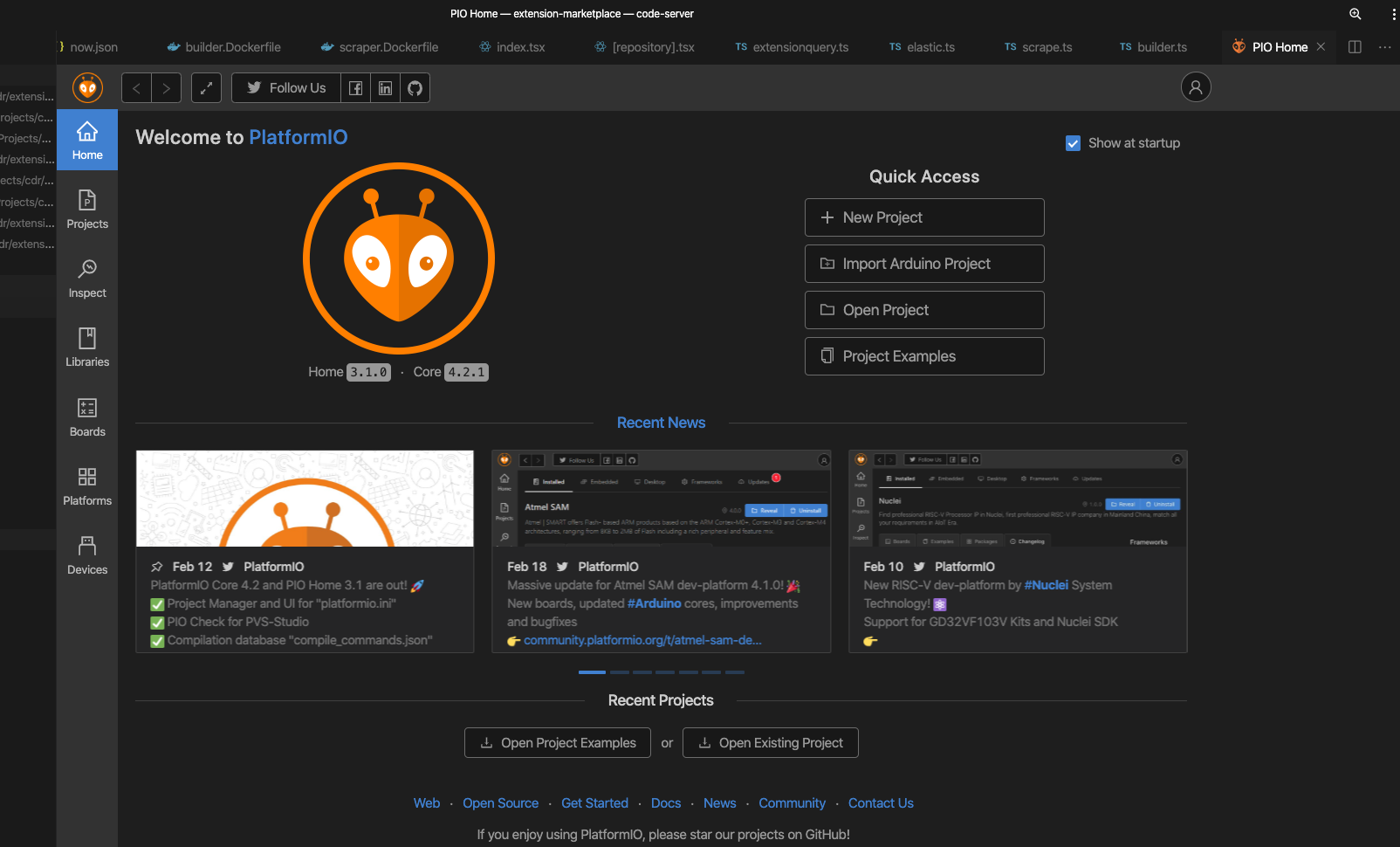
Task: Click the Core 4.2.1 version badge
Action: pyautogui.click(x=466, y=372)
